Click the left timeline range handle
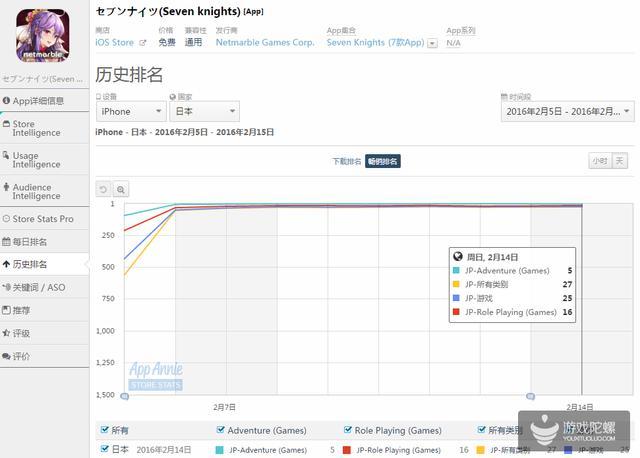This screenshot has height=458, width=640. 125,396
